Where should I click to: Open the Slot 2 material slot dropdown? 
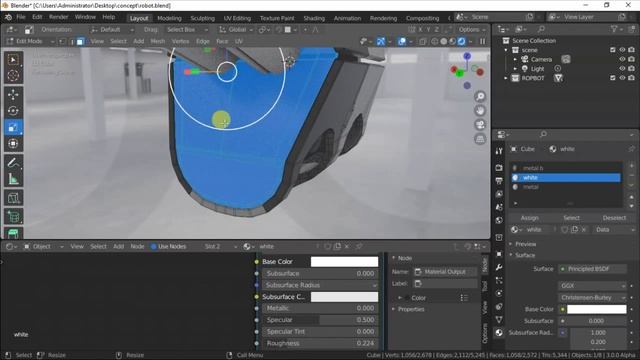click(x=220, y=247)
